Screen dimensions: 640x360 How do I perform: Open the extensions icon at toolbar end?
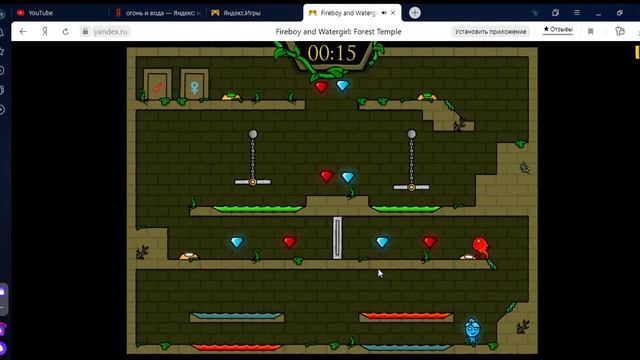click(620, 31)
